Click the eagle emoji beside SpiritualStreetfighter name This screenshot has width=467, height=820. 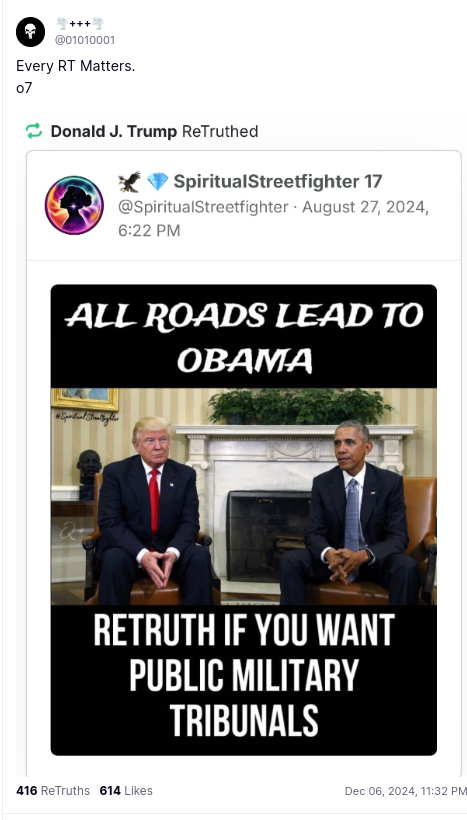pos(129,181)
